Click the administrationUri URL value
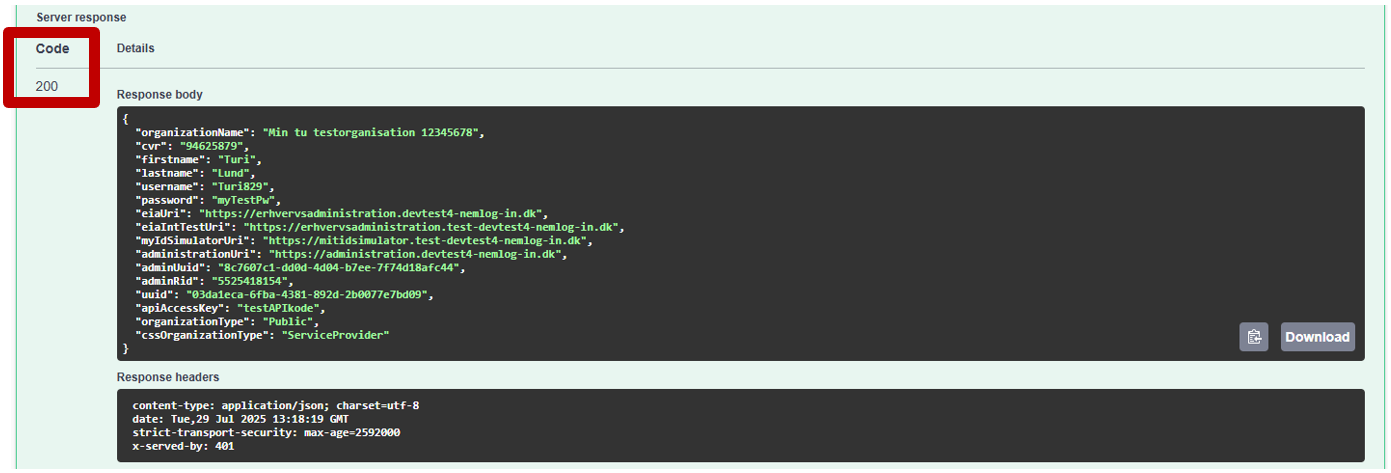Viewport: 1391px width, 473px height. 417,255
